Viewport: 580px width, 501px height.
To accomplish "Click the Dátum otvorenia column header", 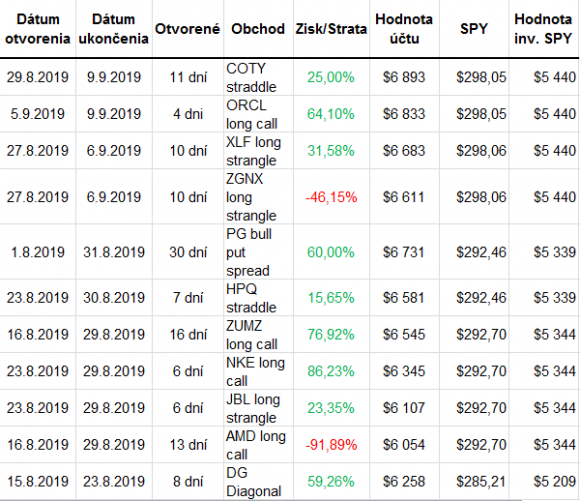I will pos(38,29).
